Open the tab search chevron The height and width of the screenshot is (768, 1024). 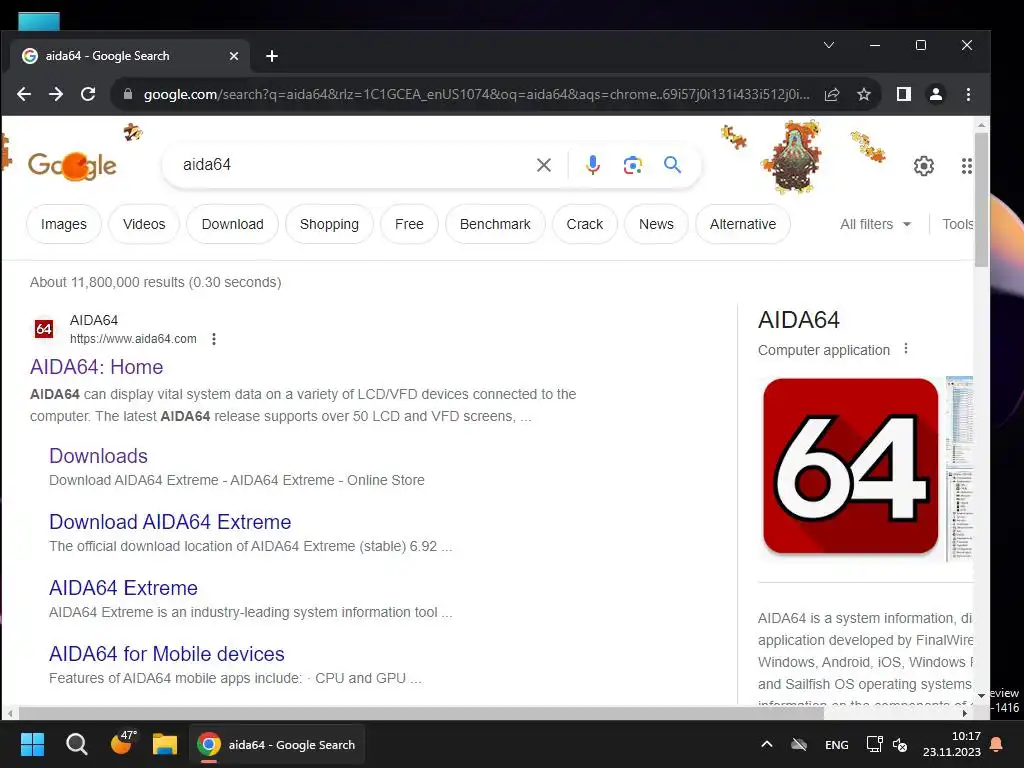829,45
